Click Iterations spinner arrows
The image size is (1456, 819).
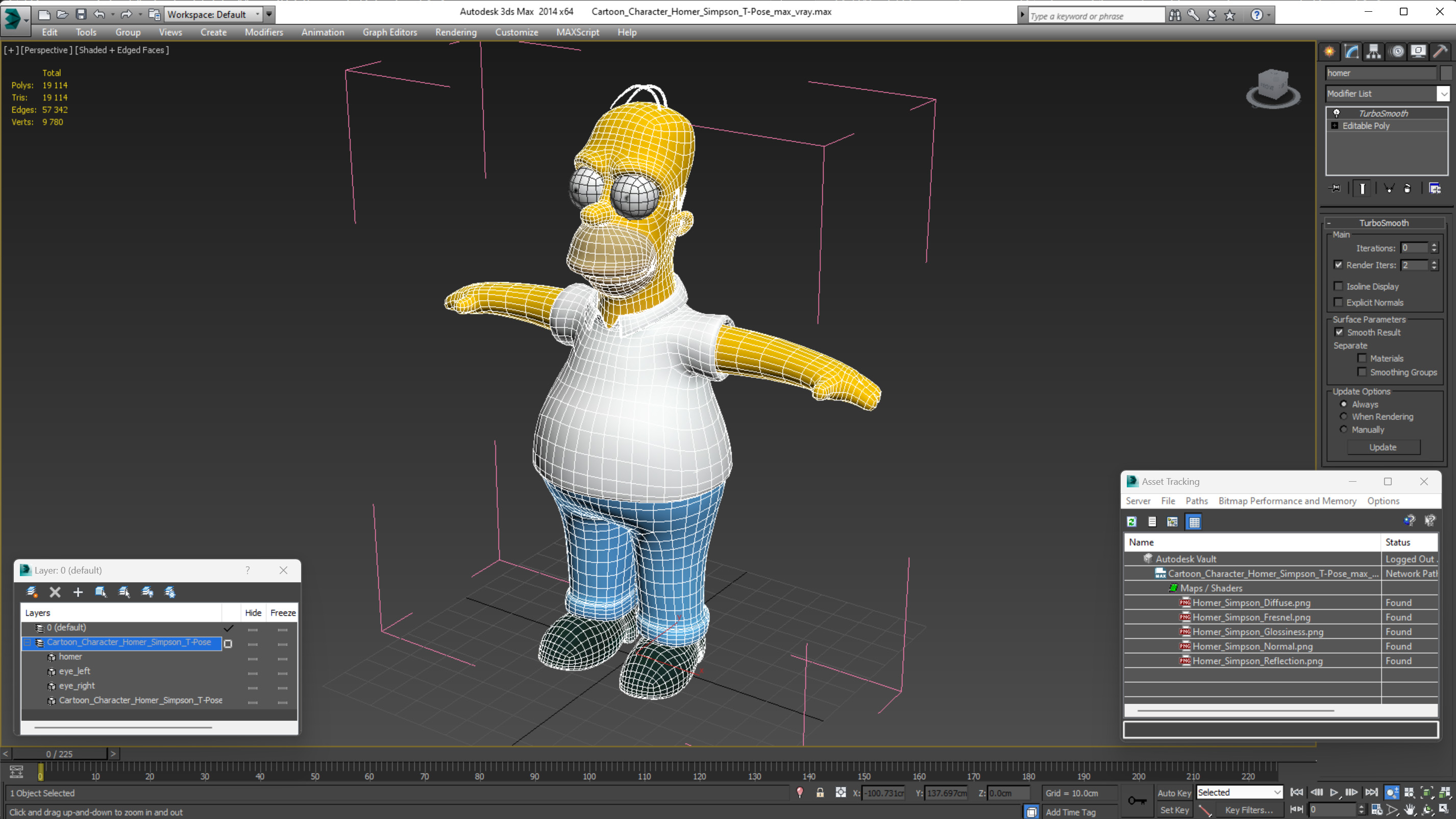click(1434, 247)
